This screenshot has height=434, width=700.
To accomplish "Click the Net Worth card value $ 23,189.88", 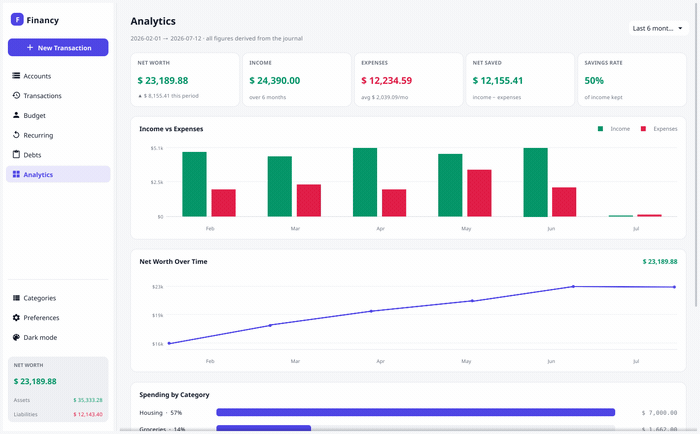I will pos(162,80).
